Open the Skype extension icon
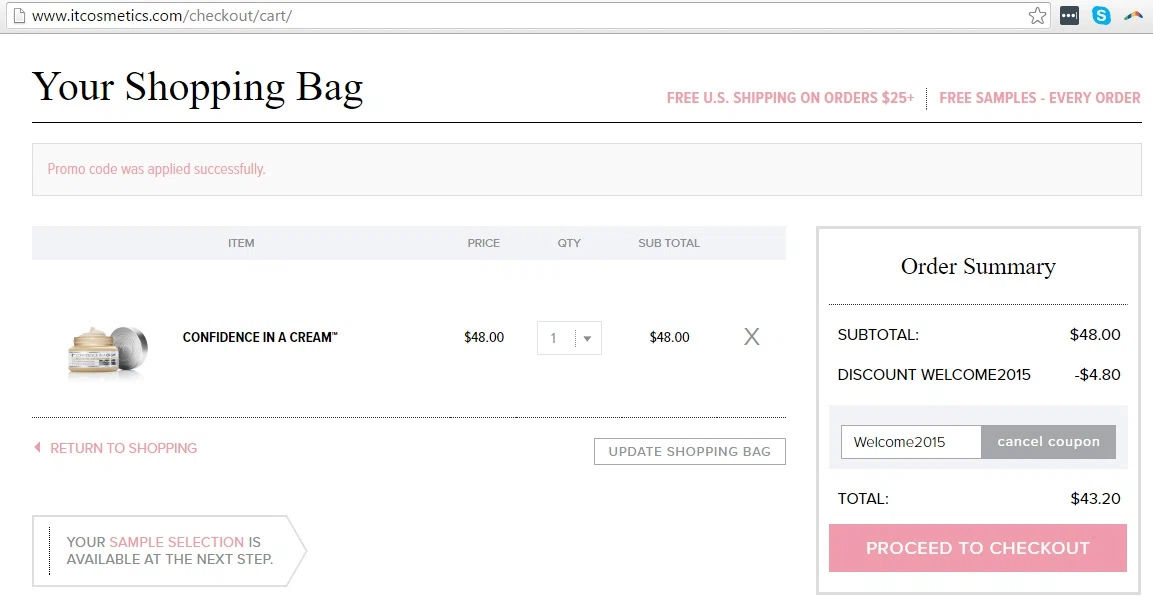The width and height of the screenshot is (1153, 607). (x=1101, y=15)
